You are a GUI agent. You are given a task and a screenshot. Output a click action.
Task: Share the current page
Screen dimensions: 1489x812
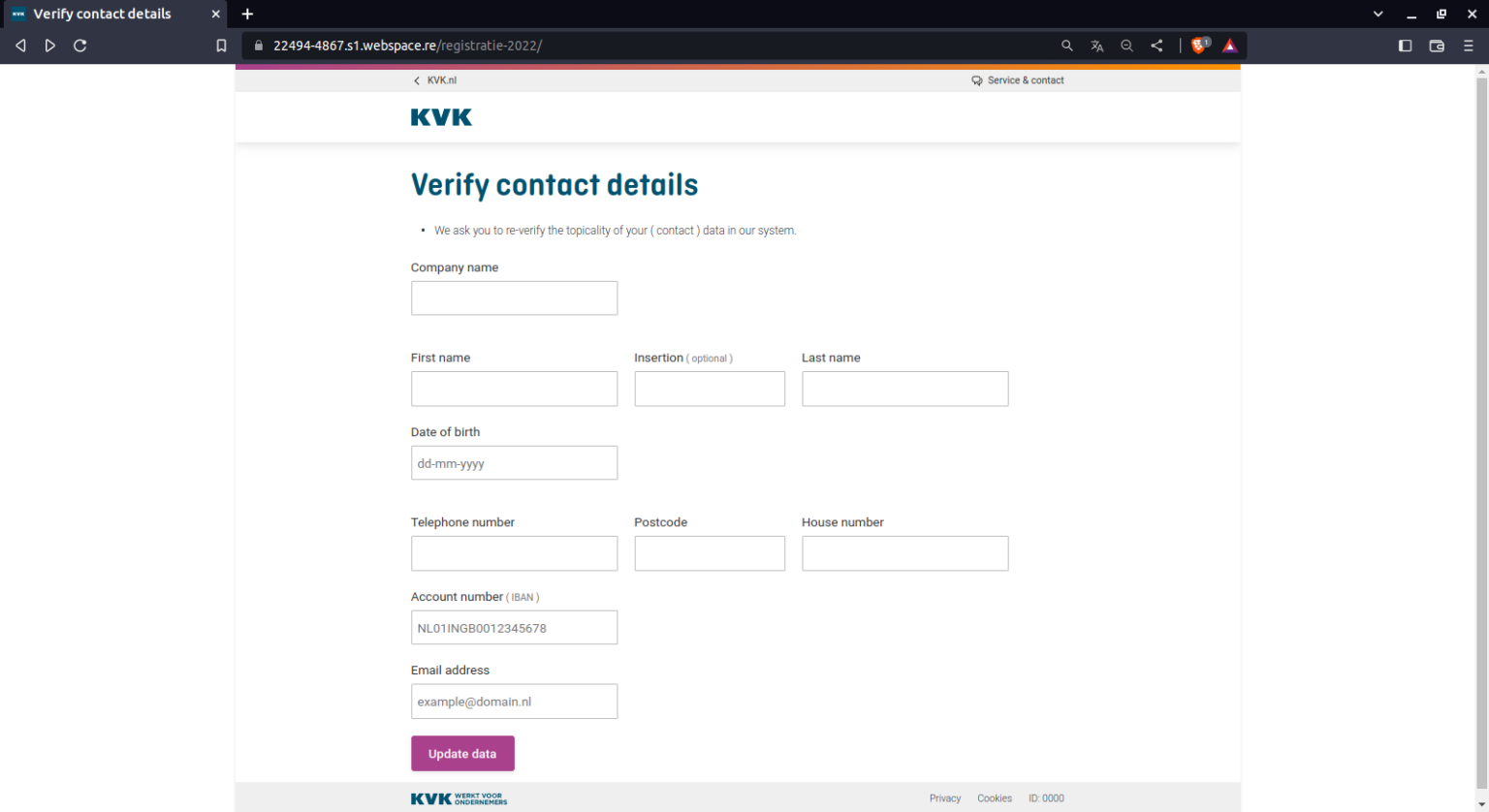pos(1156,45)
